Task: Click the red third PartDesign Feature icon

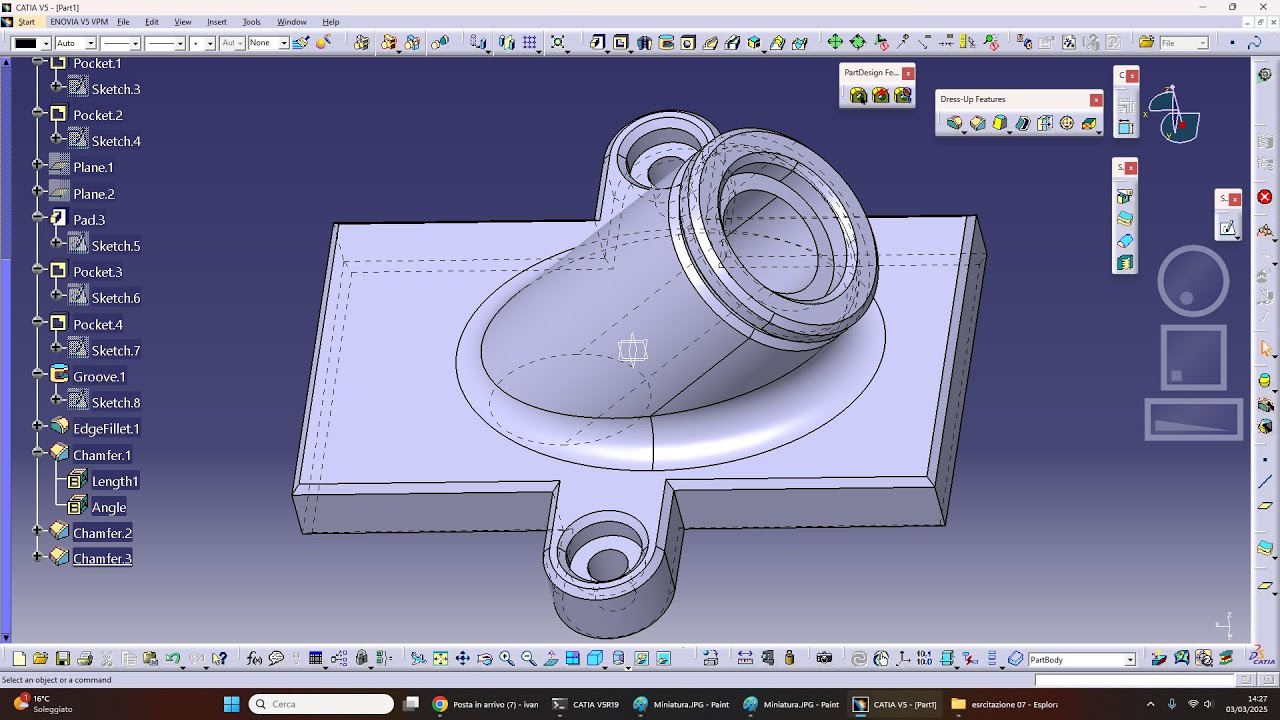Action: click(x=903, y=96)
